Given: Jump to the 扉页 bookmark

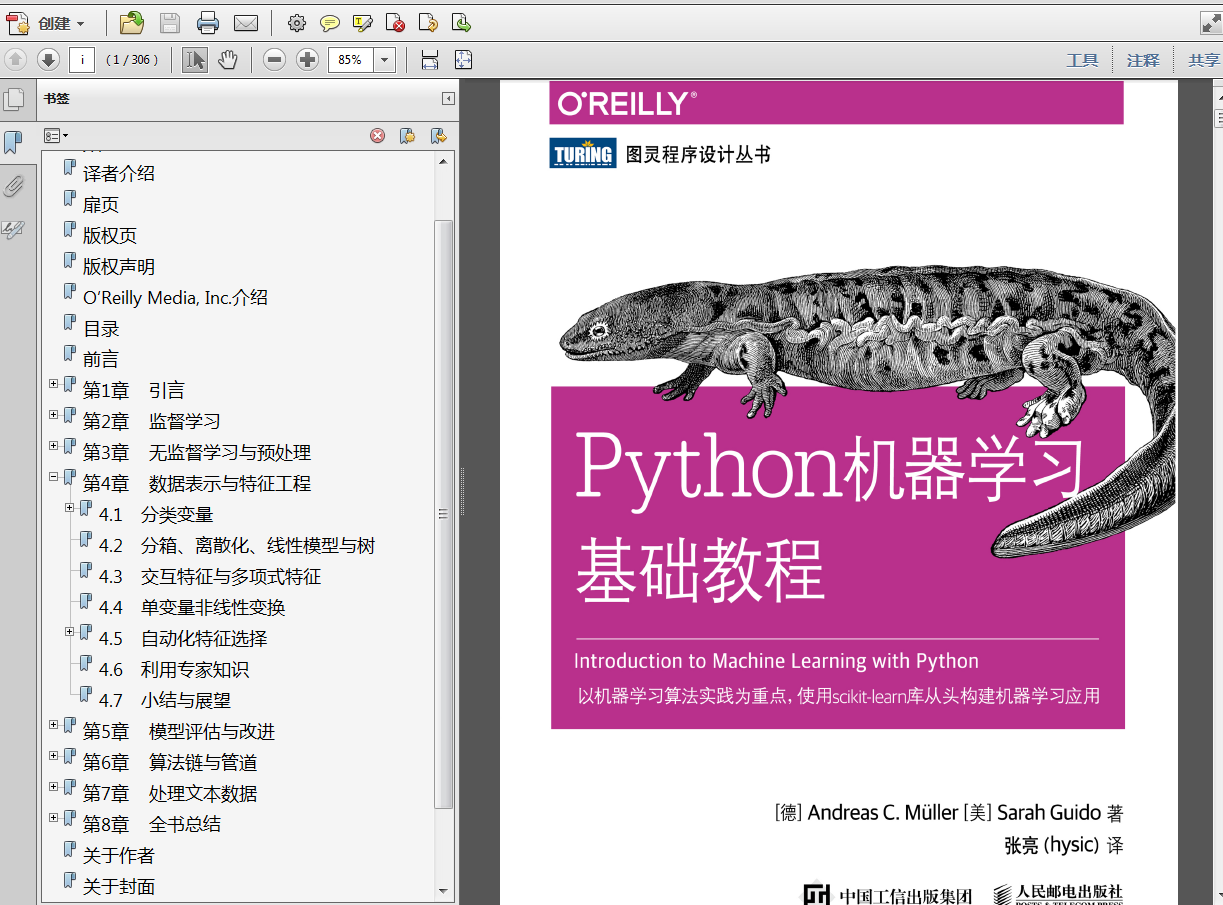Looking at the screenshot, I should (x=101, y=204).
